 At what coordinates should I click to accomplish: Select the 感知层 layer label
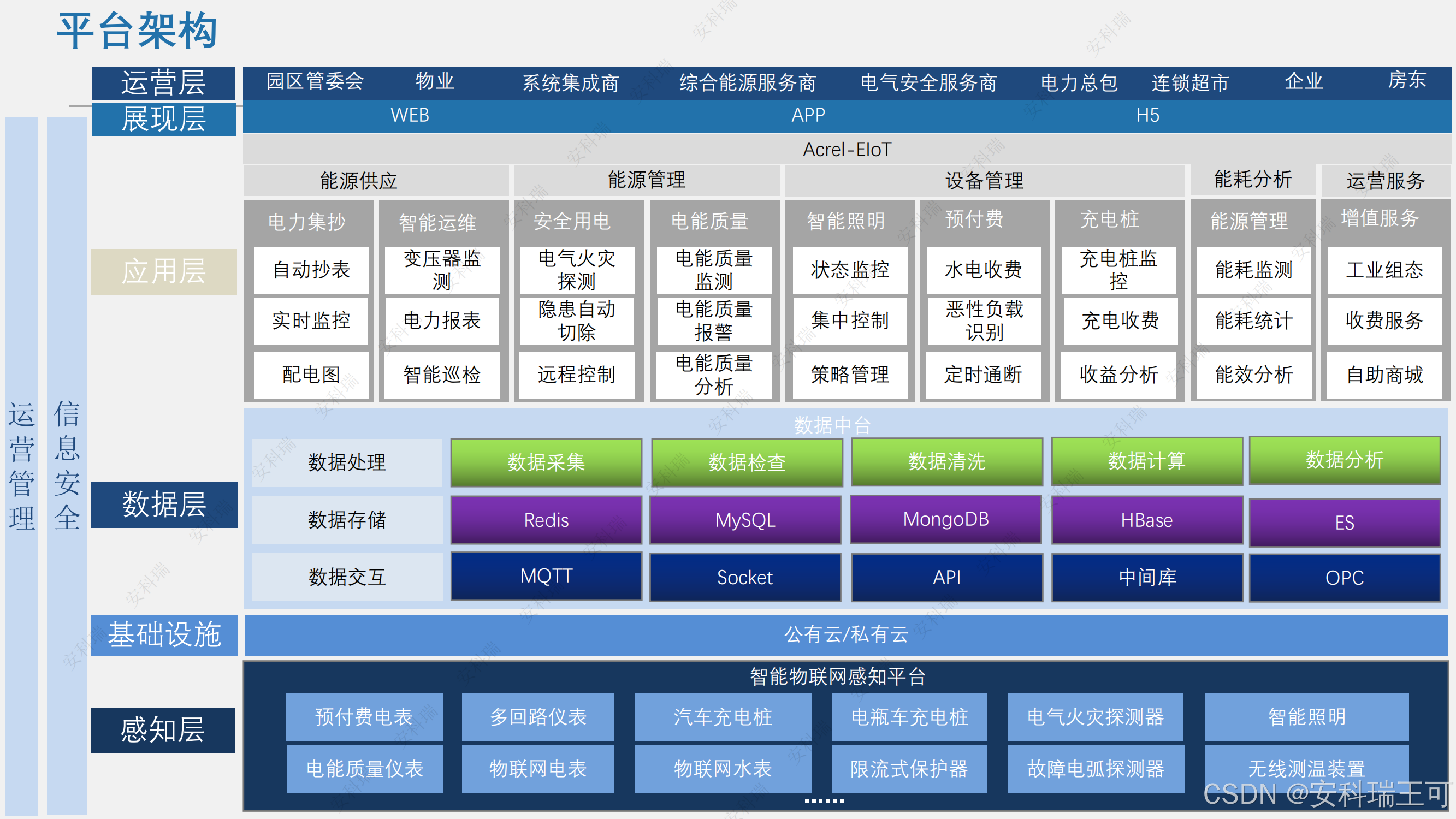163,729
